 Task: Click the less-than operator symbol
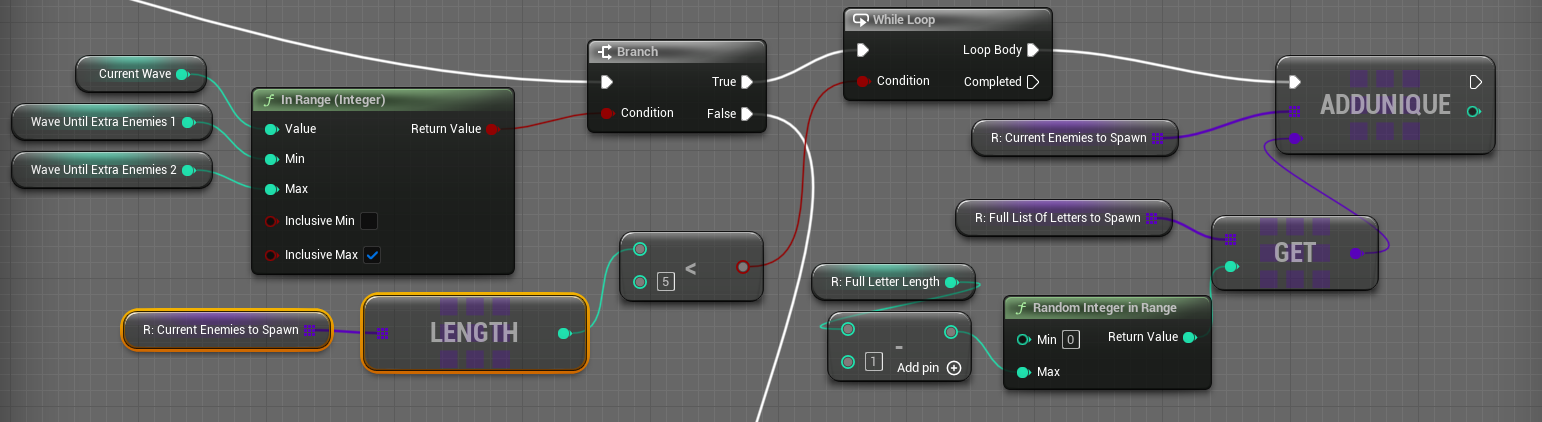pyautogui.click(x=691, y=268)
